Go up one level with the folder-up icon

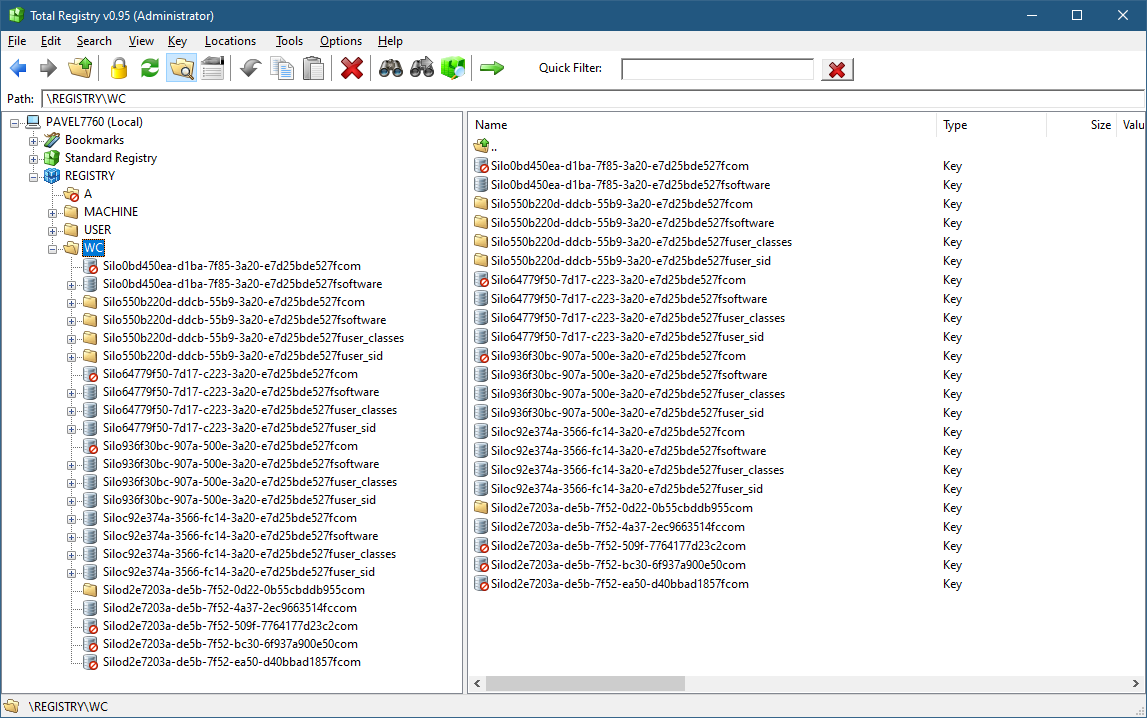coord(80,68)
